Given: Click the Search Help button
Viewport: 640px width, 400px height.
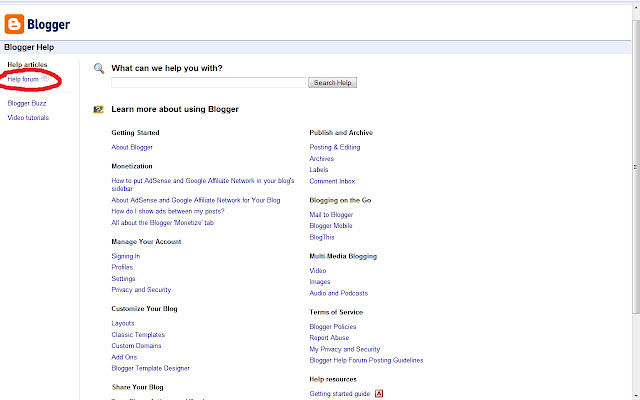Looking at the screenshot, I should [332, 82].
